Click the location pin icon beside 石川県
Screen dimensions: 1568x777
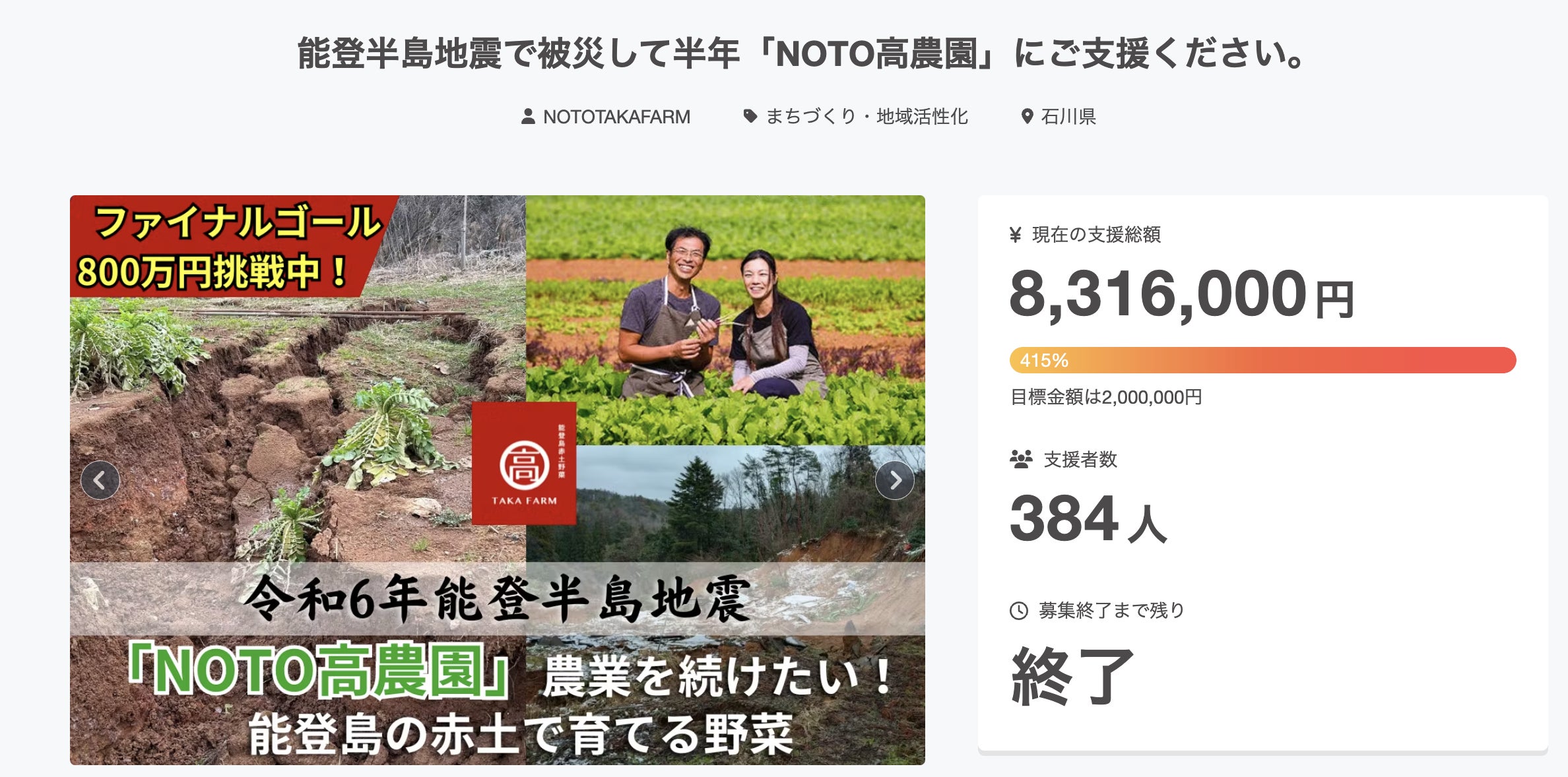[x=1027, y=117]
